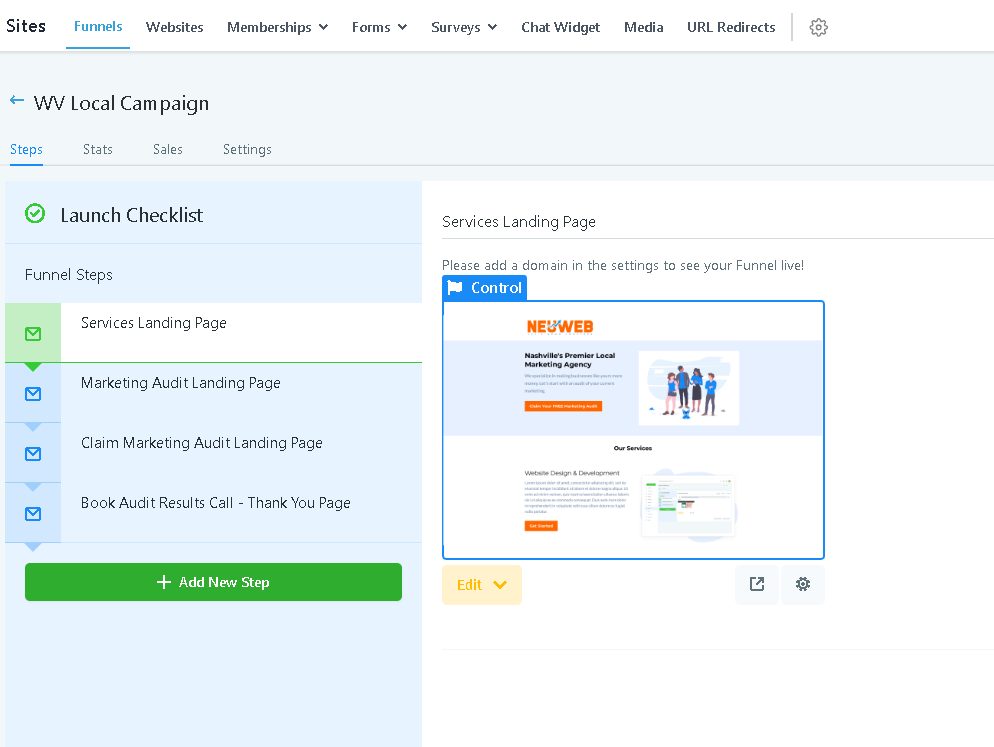The height and width of the screenshot is (747, 994).
Task: Expand the Edit dropdown button
Action: [x=482, y=585]
